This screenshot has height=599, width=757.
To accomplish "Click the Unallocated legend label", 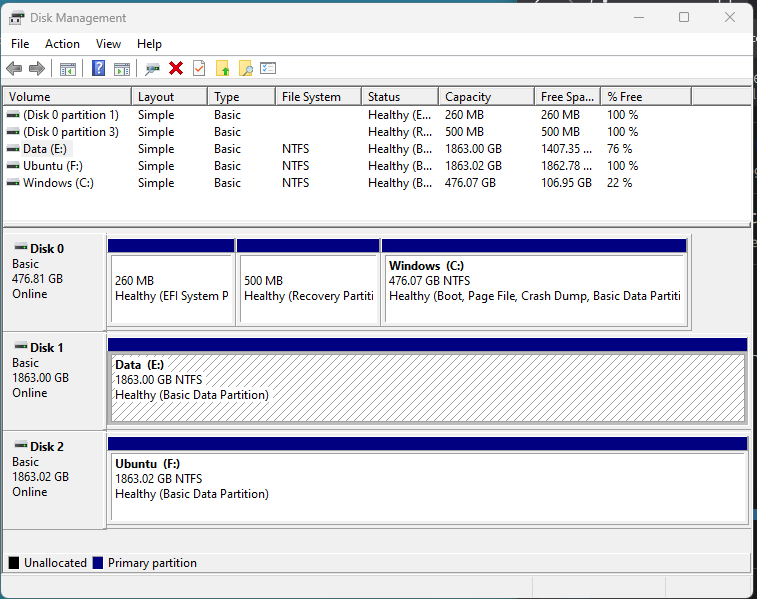I will (55, 563).
